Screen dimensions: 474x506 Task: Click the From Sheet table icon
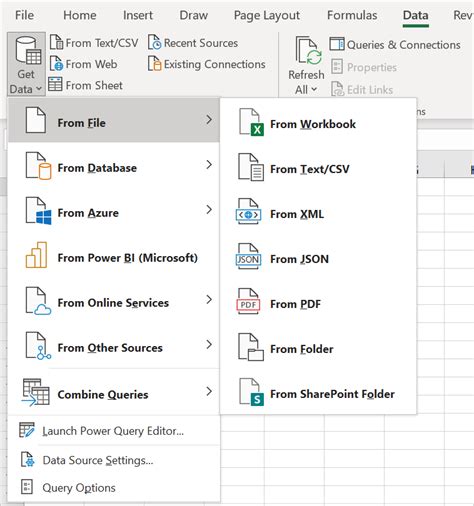point(55,85)
